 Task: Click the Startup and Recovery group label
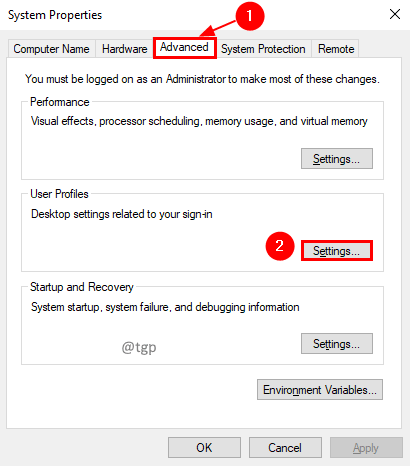82,287
